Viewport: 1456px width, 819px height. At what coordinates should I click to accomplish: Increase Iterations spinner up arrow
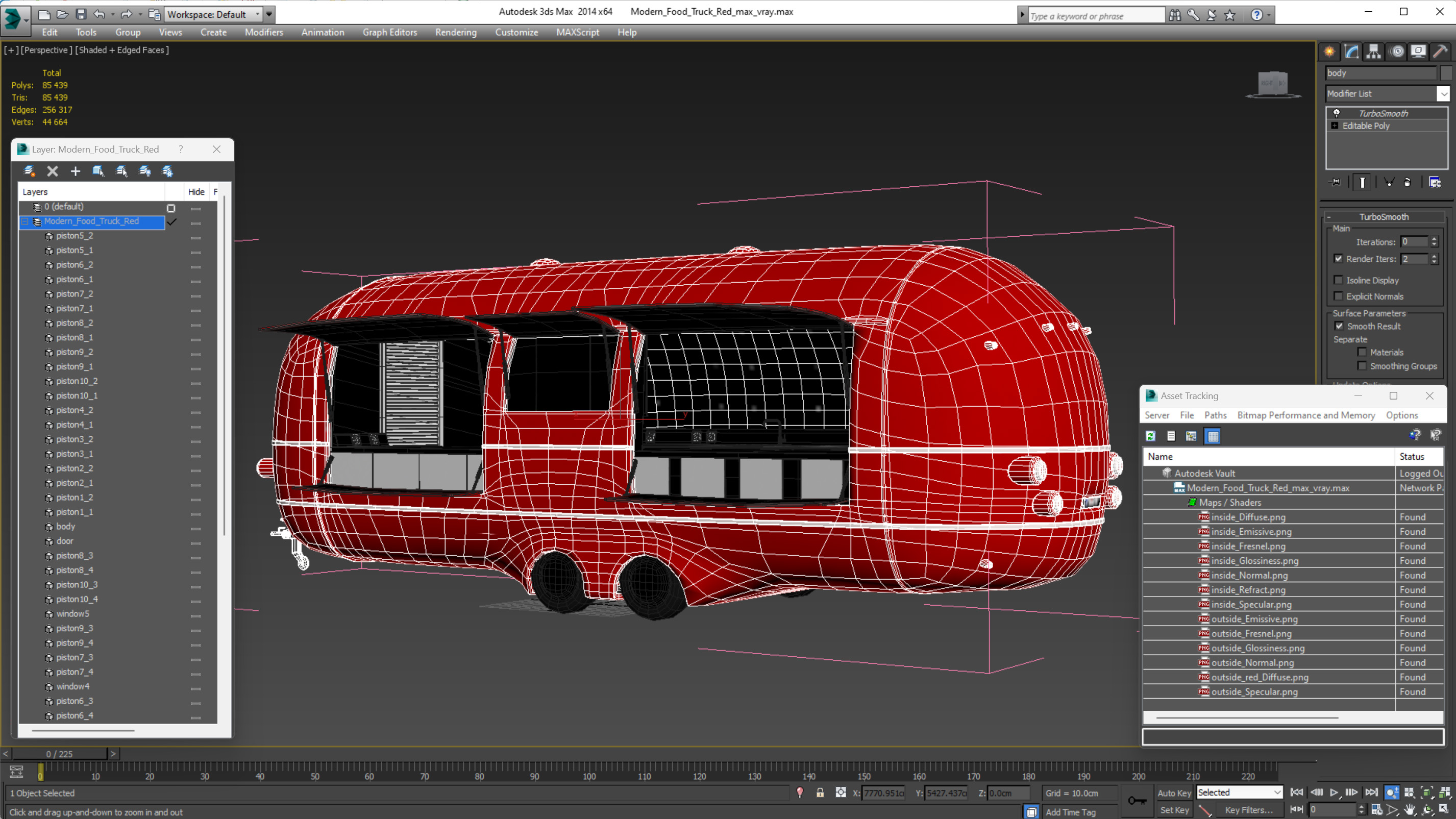click(x=1434, y=239)
